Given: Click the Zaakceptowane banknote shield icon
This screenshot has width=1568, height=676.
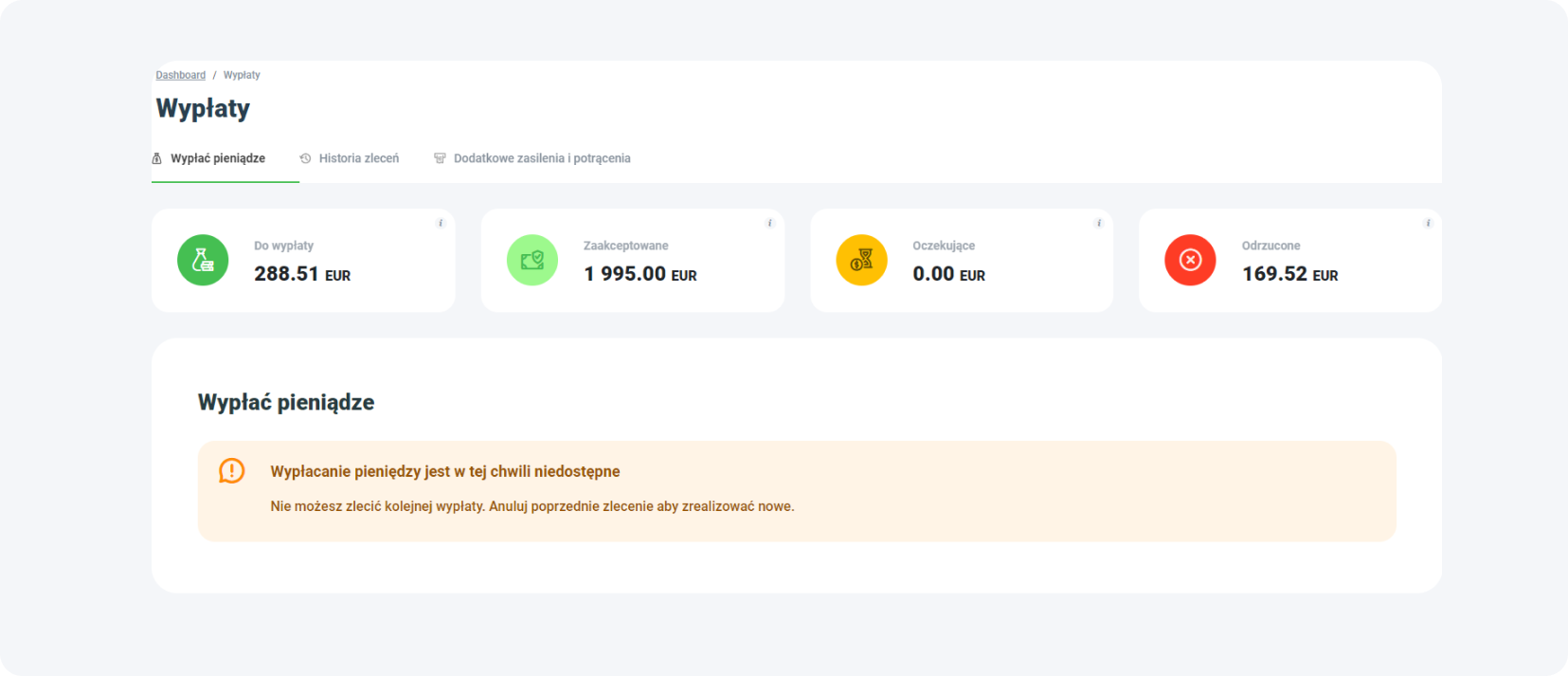Looking at the screenshot, I should (x=532, y=260).
